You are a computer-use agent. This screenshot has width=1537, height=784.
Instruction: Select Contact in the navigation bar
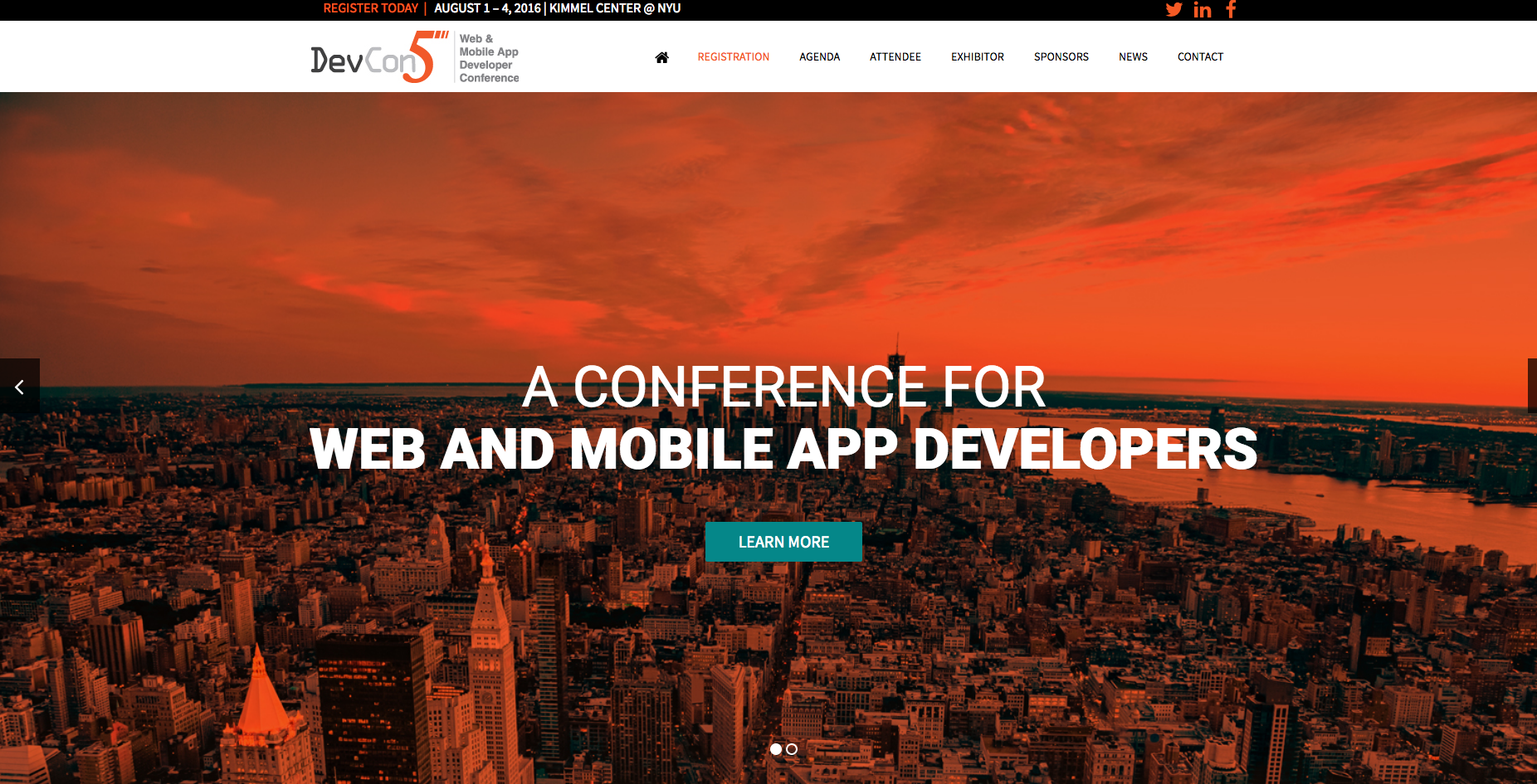coord(1200,57)
